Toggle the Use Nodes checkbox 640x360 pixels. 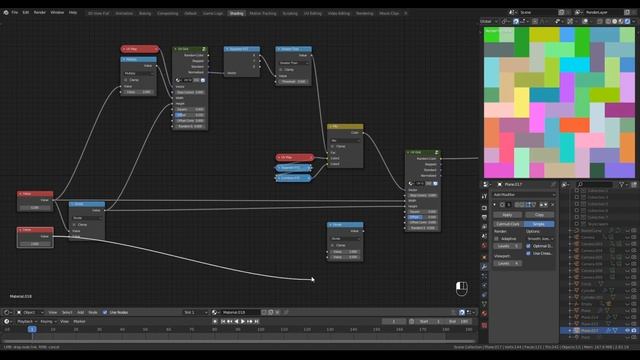click(x=105, y=312)
